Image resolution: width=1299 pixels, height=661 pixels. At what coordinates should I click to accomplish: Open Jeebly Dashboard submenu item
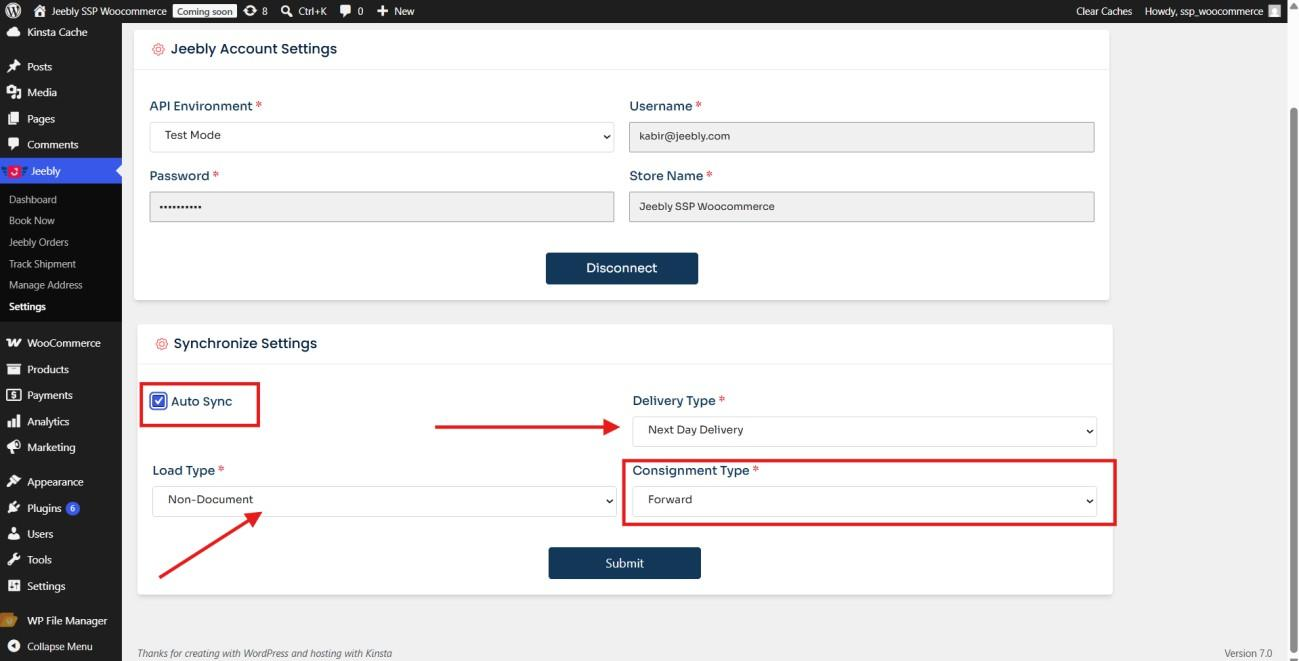[x=33, y=200]
